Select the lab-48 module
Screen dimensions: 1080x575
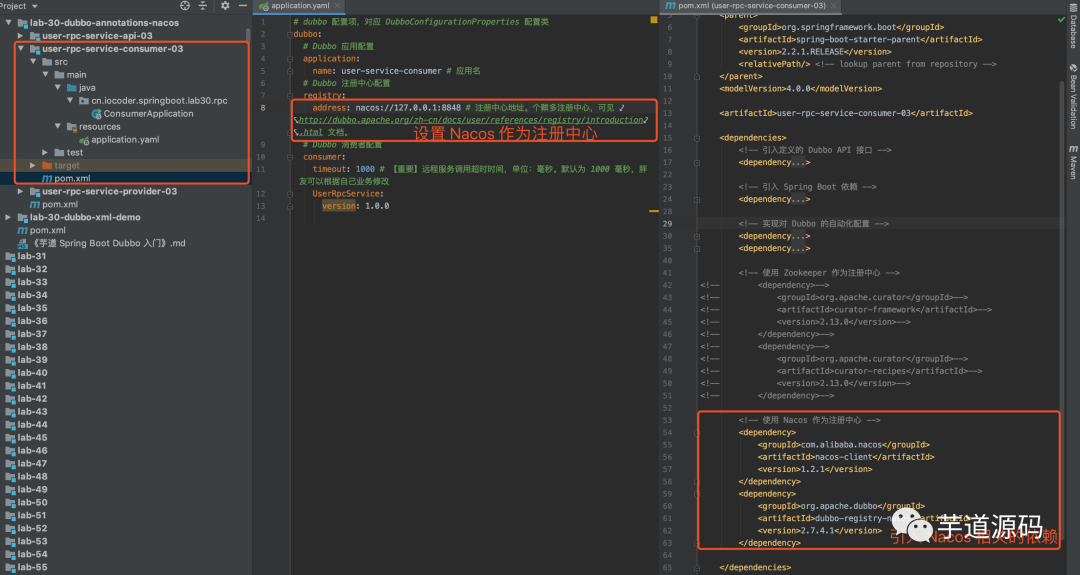(32, 477)
